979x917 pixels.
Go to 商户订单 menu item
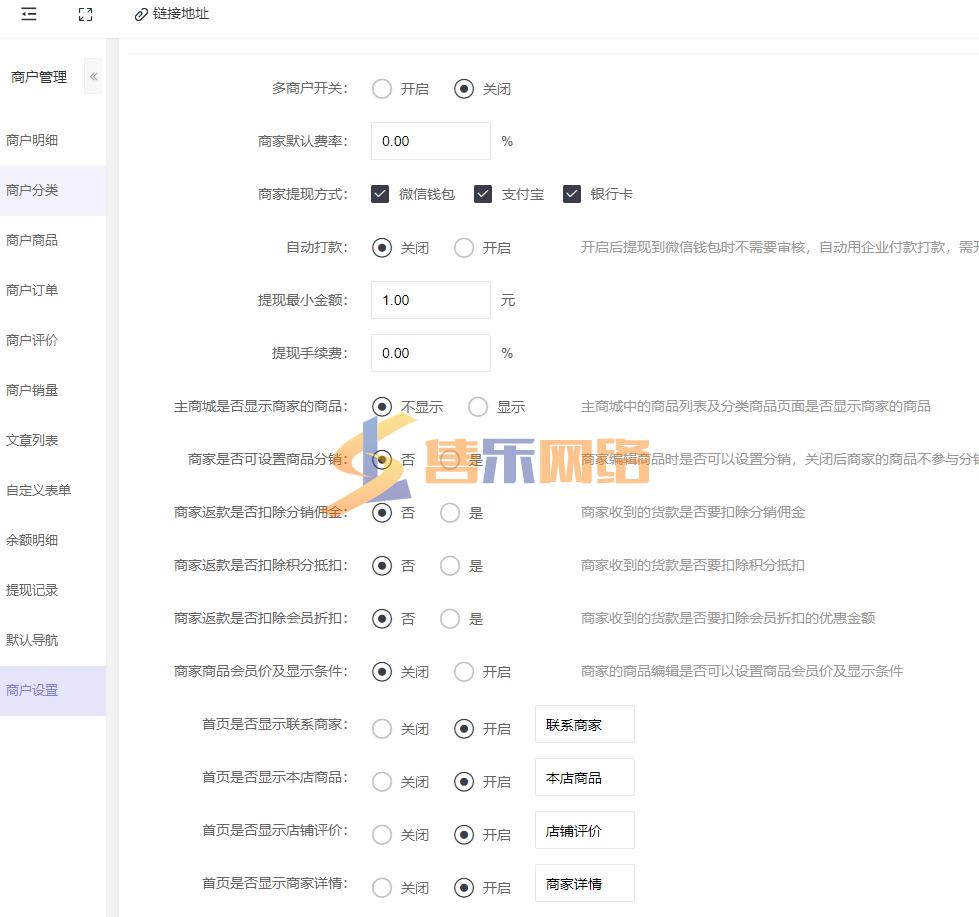coord(32,290)
